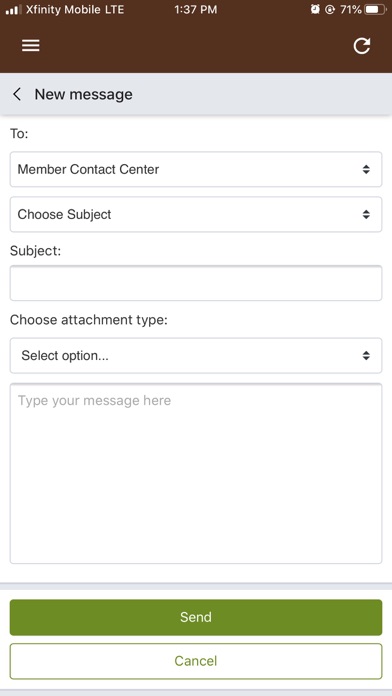
Task: Tap the rotation lock status icon
Action: pyautogui.click(x=329, y=9)
